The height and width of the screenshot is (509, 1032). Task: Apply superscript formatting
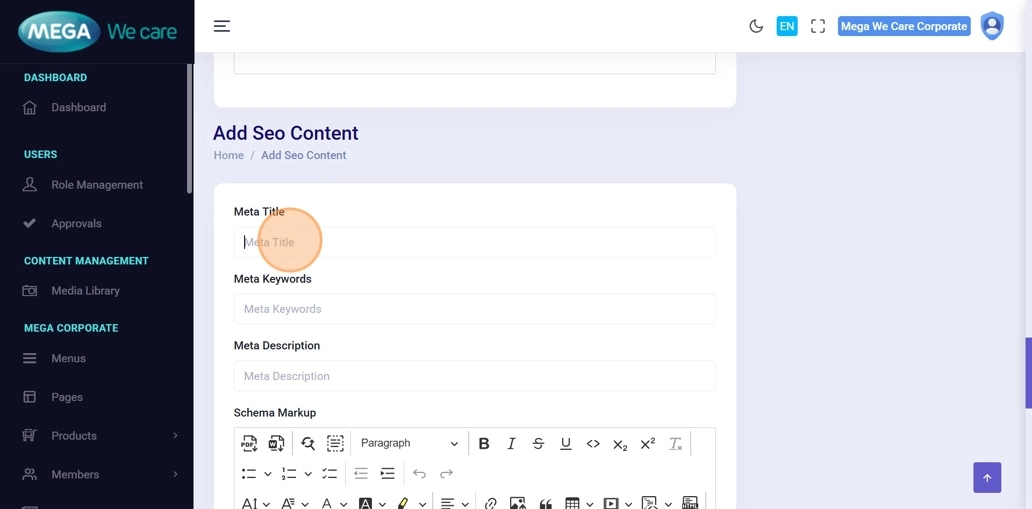647,443
